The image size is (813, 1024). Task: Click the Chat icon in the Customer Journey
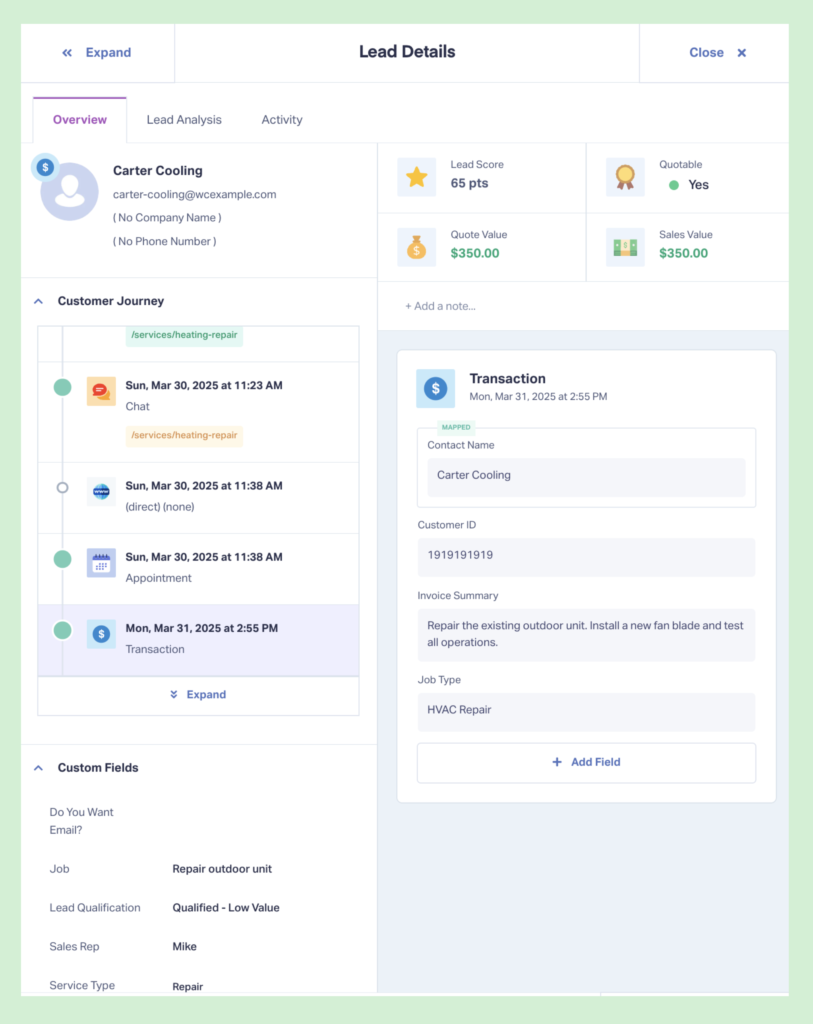coord(101,391)
